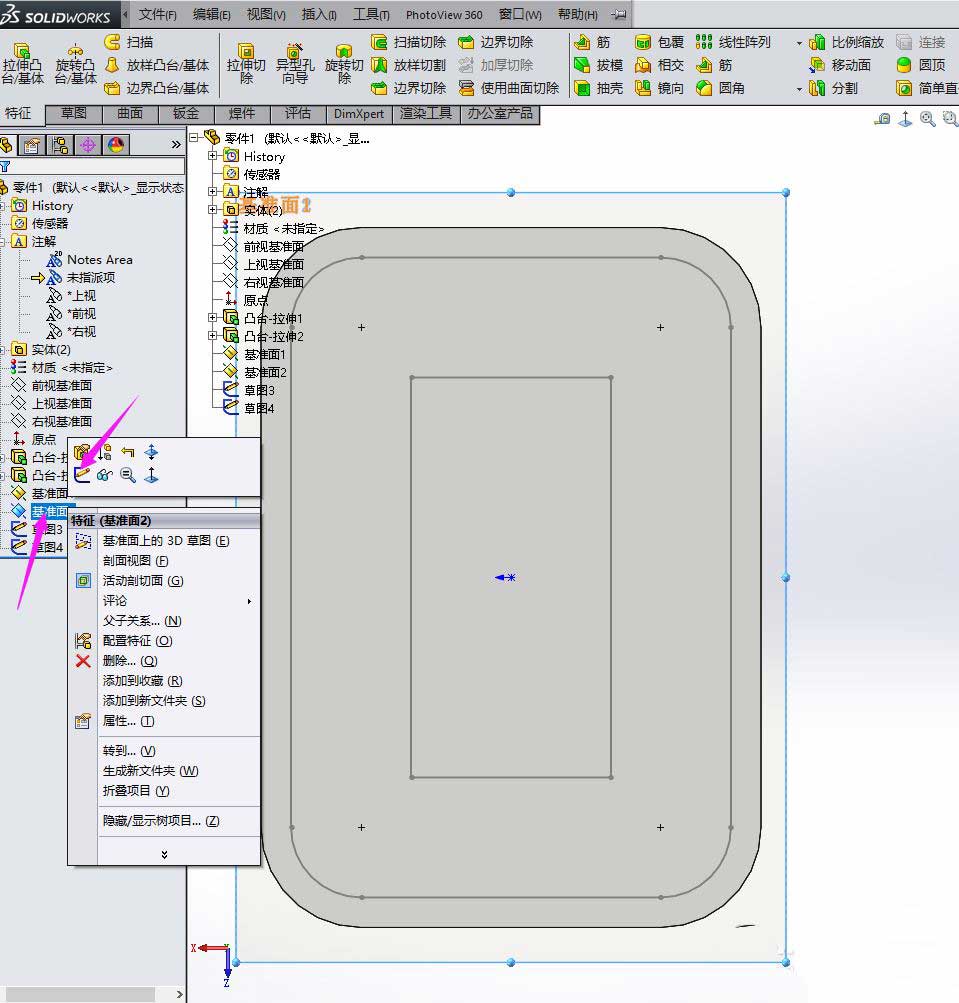959x1003 pixels.
Task: Open the 工具(T) menu
Action: [371, 14]
